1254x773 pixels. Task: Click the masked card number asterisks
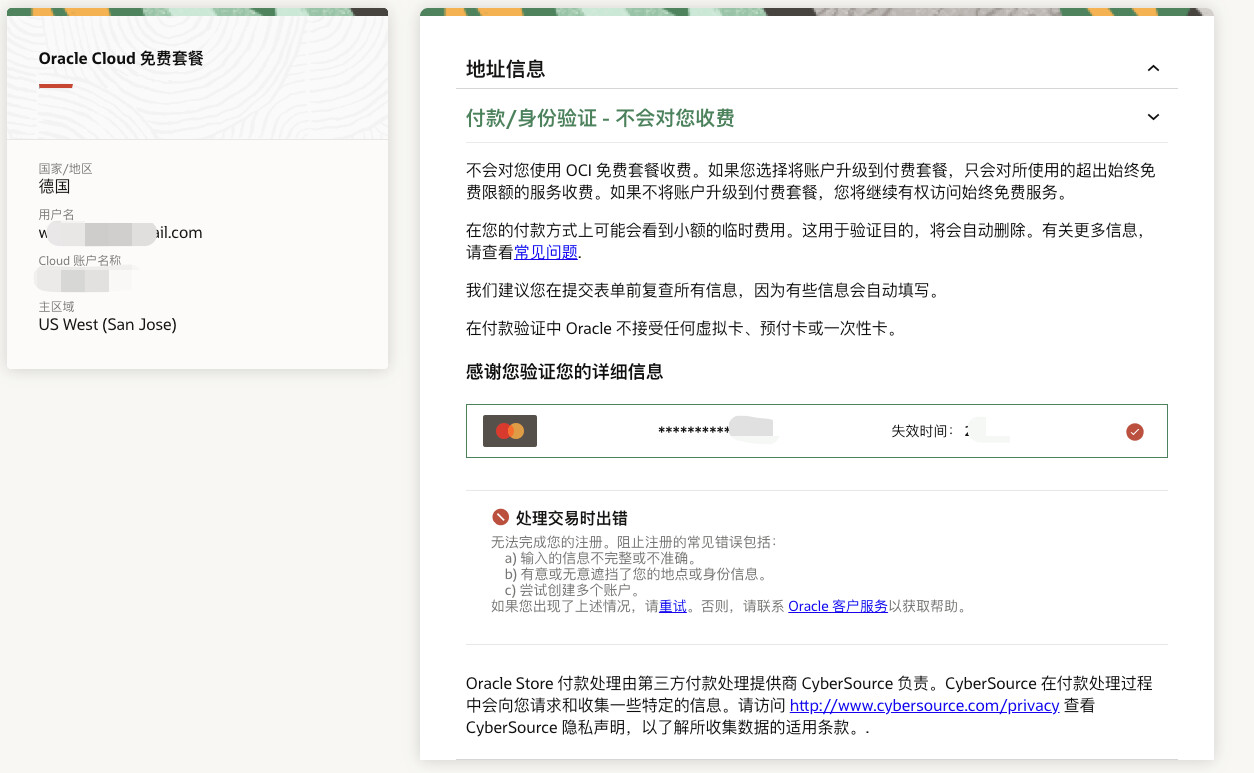pyautogui.click(x=693, y=432)
